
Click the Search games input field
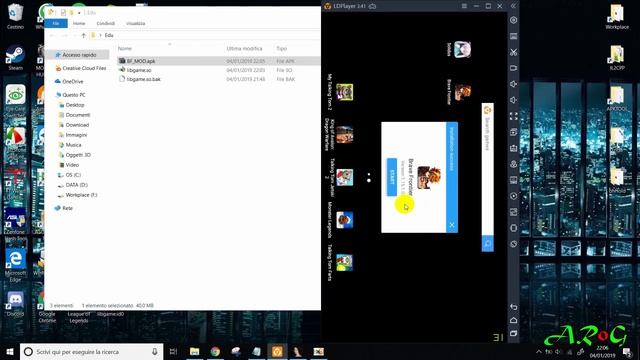pyautogui.click(x=487, y=169)
